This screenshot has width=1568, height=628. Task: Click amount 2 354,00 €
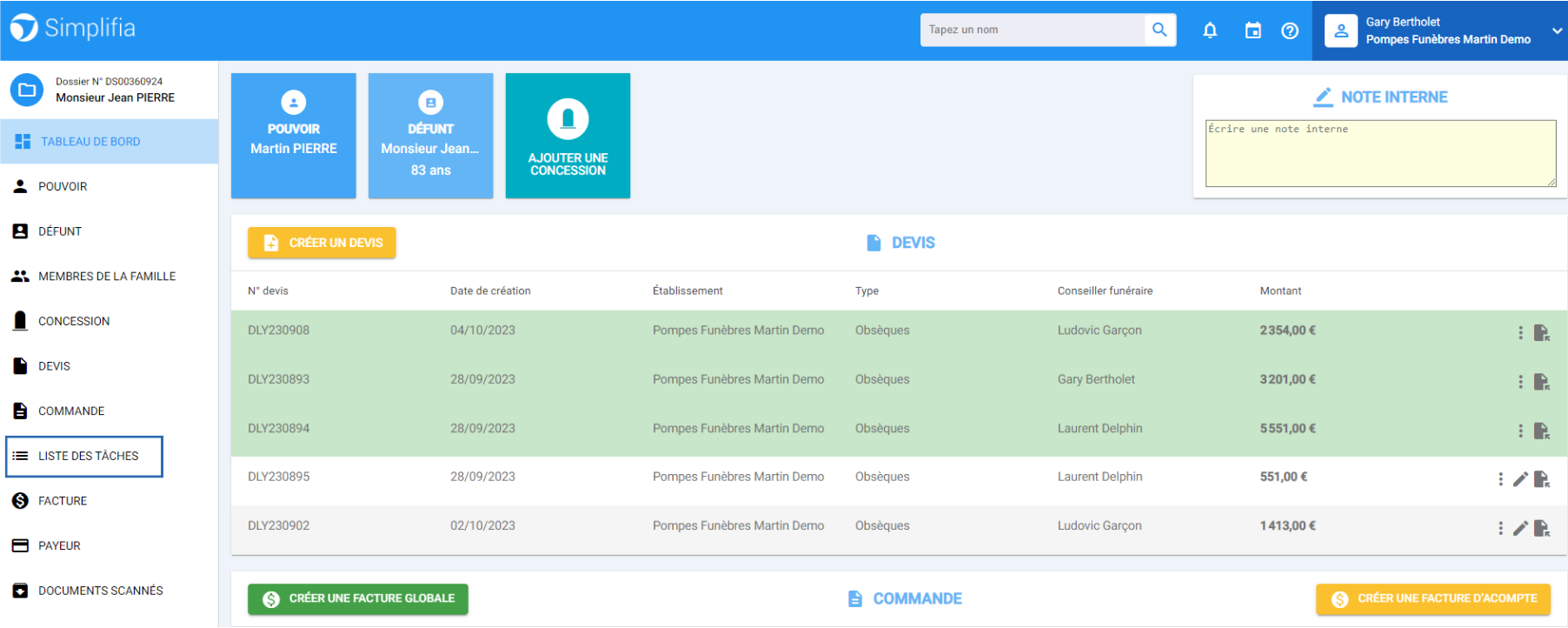coord(1288,331)
